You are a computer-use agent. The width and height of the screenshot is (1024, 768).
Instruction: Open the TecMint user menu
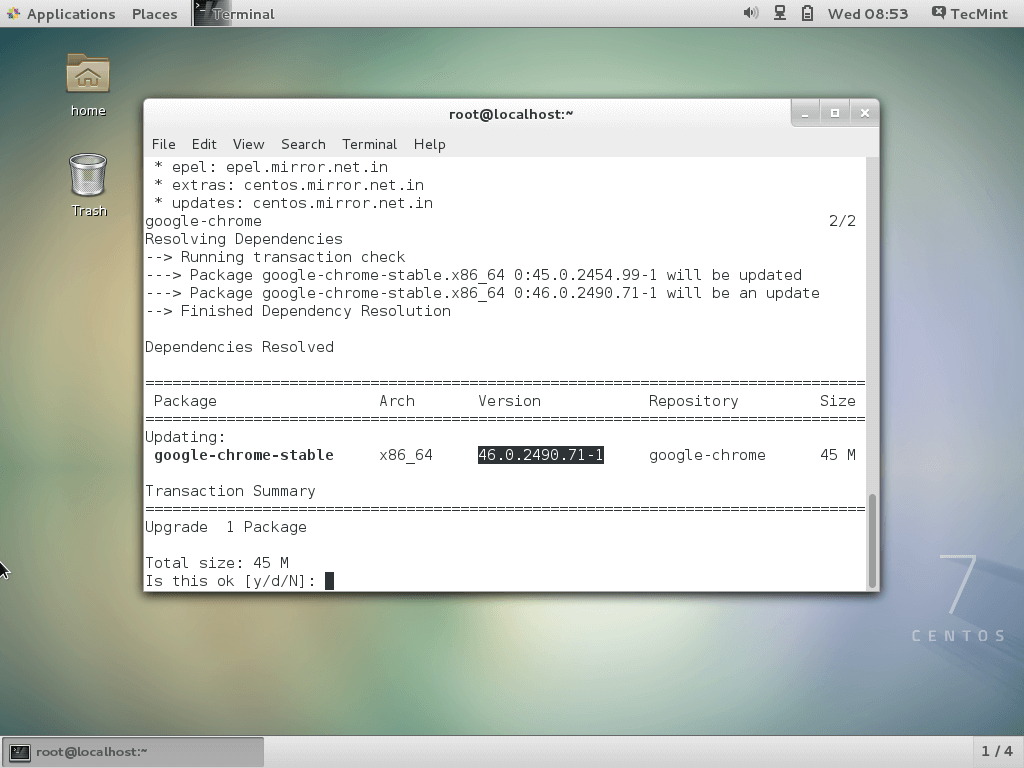pyautogui.click(x=968, y=14)
